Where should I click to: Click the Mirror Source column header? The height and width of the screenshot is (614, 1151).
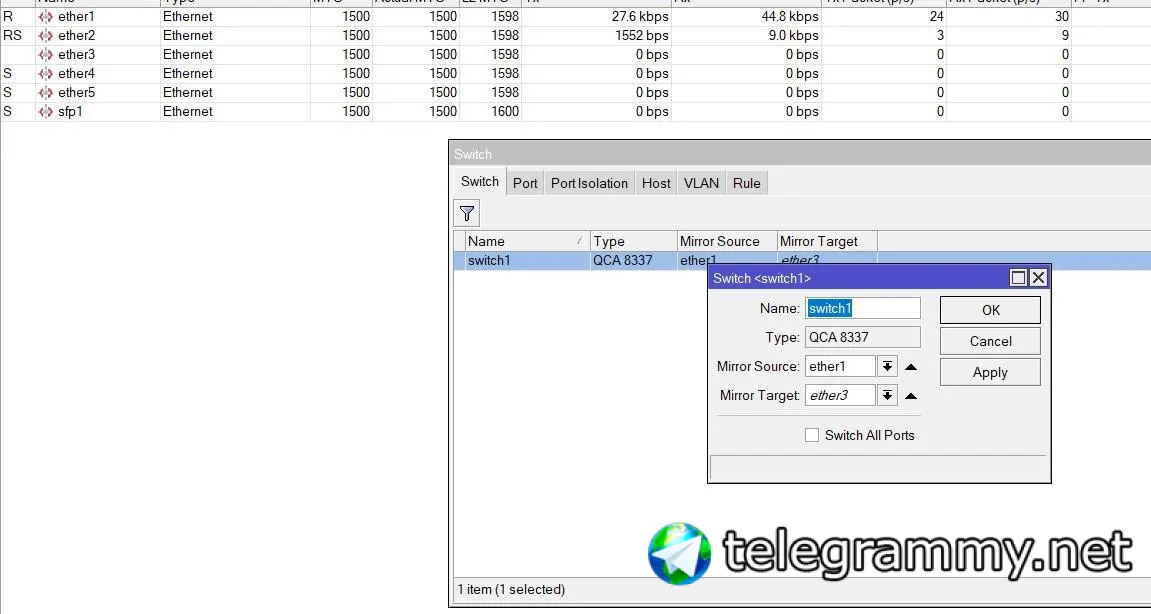tap(727, 241)
